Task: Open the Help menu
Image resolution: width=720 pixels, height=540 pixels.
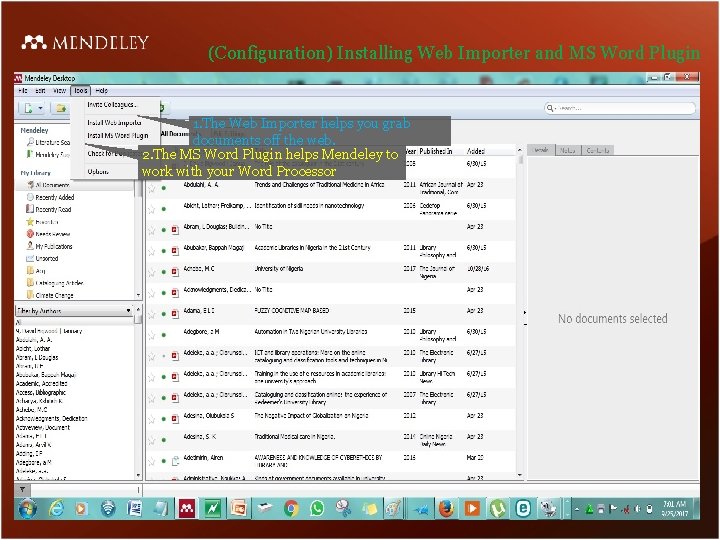Action: [101, 90]
